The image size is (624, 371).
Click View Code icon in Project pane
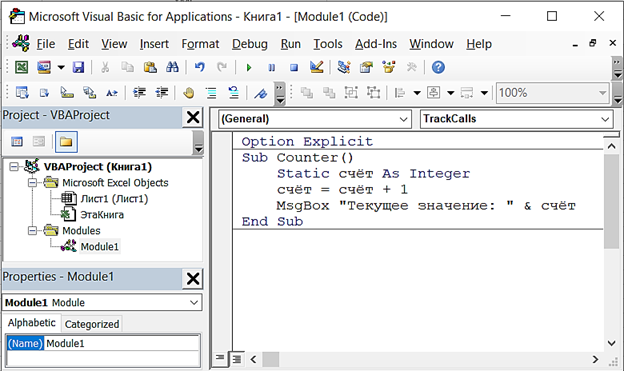click(17, 142)
